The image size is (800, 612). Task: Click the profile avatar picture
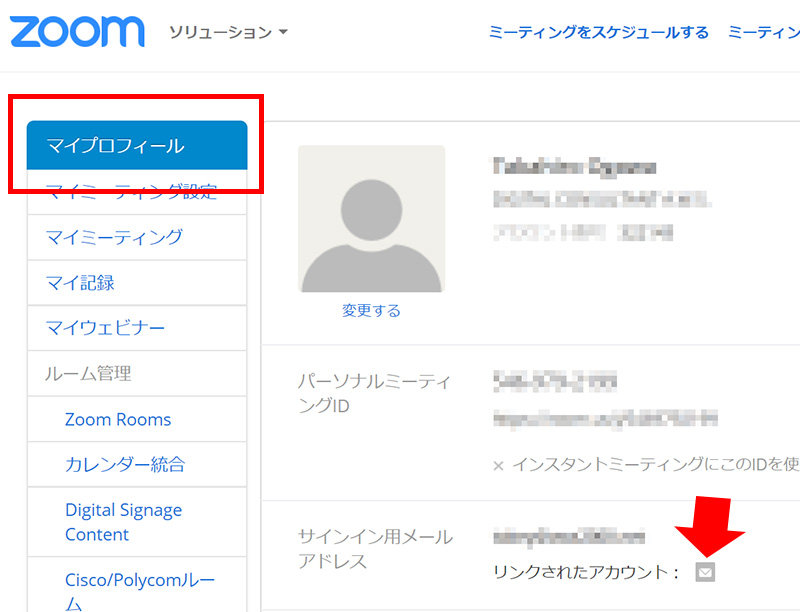point(371,218)
